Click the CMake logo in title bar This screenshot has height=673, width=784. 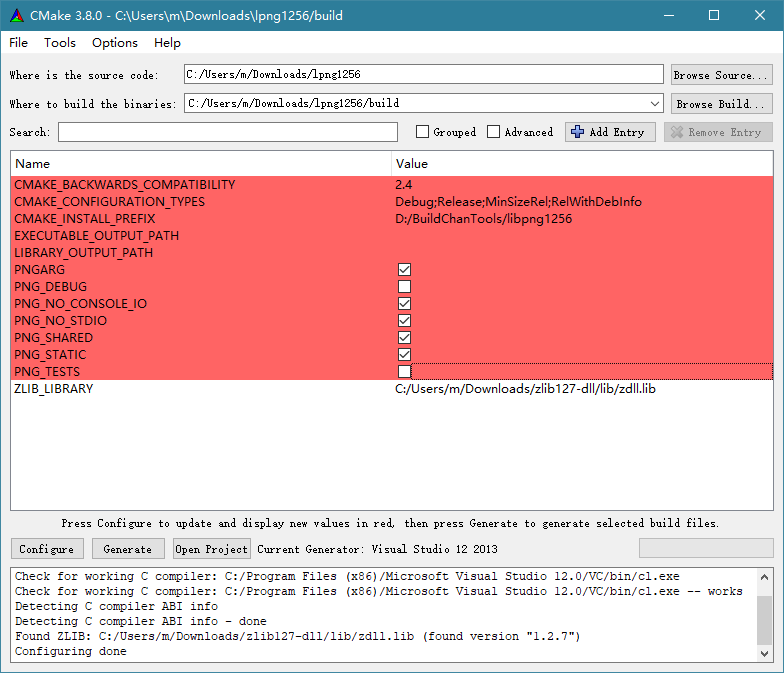point(17,16)
